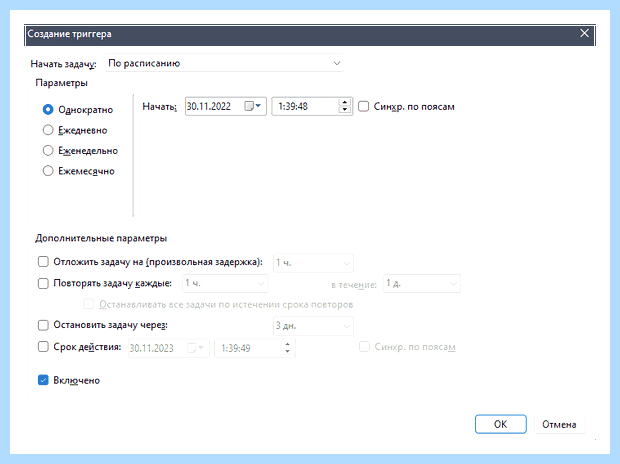Decrease expiration time with down spinner
The height and width of the screenshot is (464, 620).
pyautogui.click(x=287, y=352)
